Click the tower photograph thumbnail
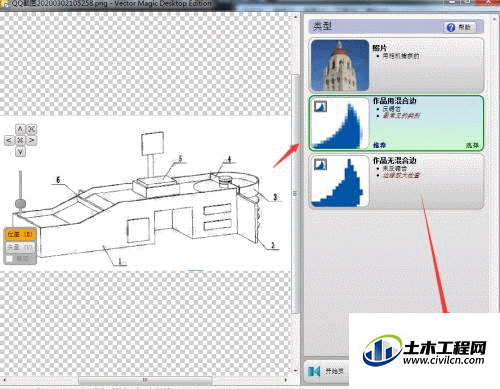This screenshot has width=500, height=389. pyautogui.click(x=340, y=65)
